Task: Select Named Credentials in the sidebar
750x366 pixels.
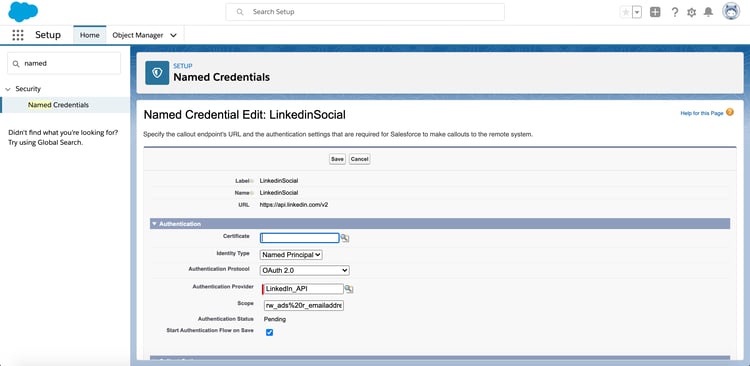Action: [58, 105]
